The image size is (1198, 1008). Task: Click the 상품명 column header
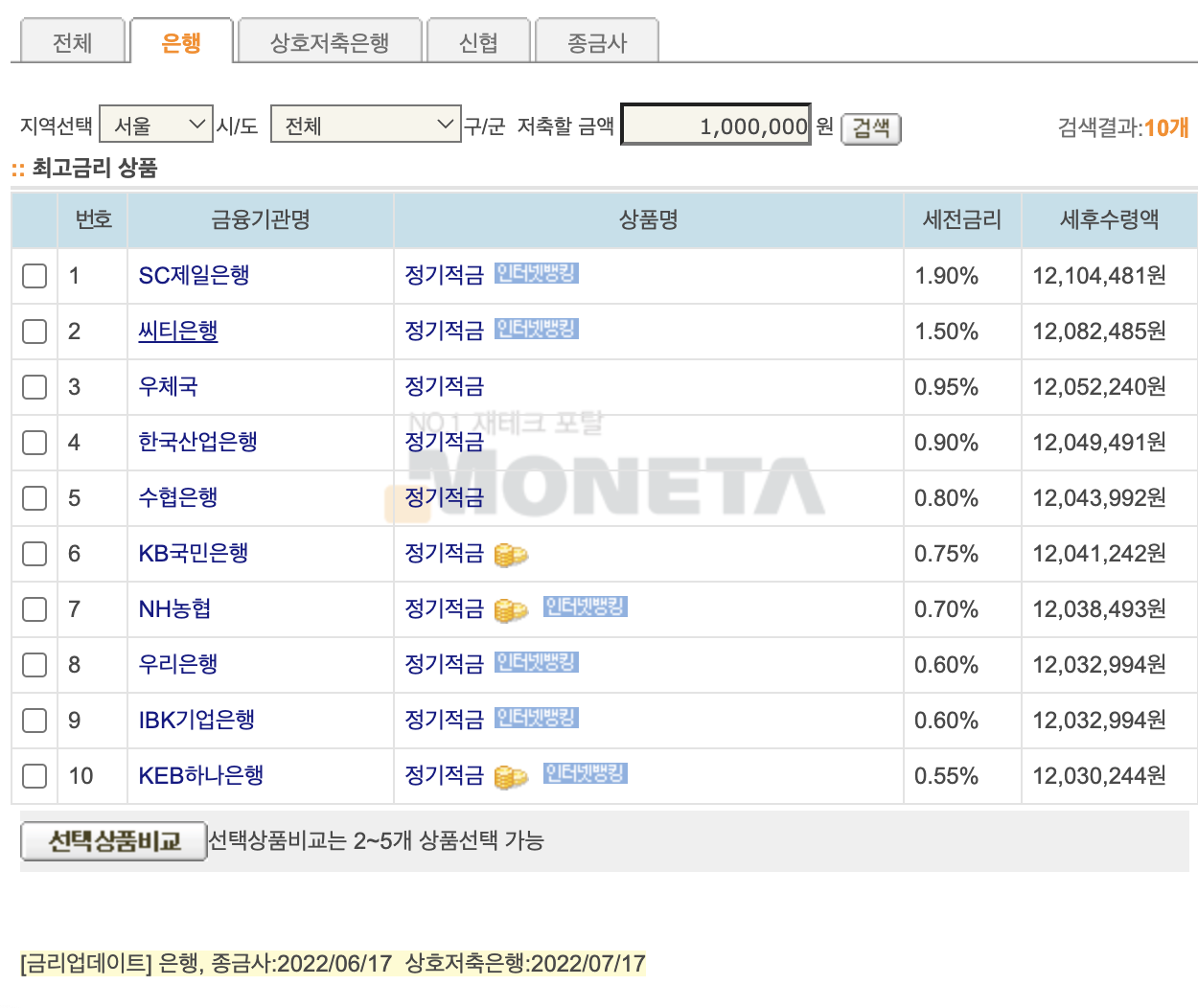(649, 220)
